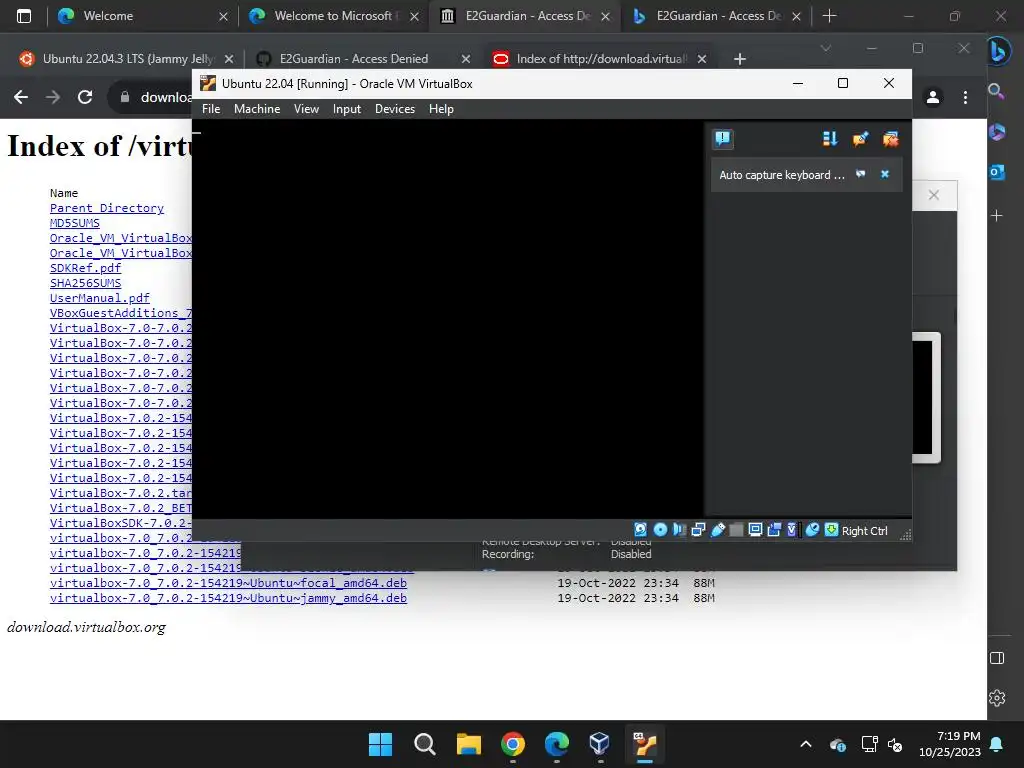Screen dimensions: 1024x768
Task: Open the Outlook icon in Edge sidebar
Action: [997, 172]
